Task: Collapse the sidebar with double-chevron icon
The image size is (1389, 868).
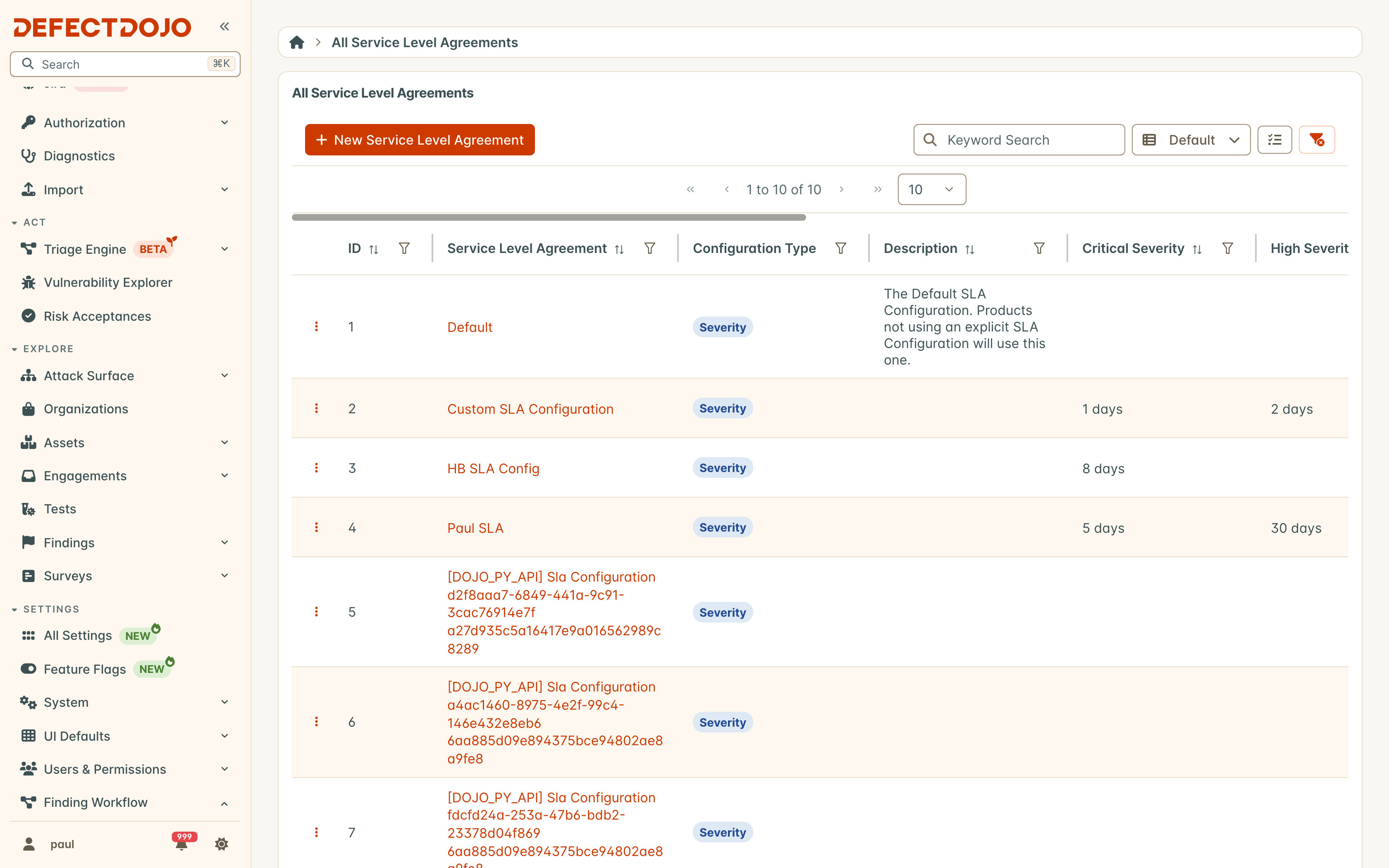Action: (224, 26)
